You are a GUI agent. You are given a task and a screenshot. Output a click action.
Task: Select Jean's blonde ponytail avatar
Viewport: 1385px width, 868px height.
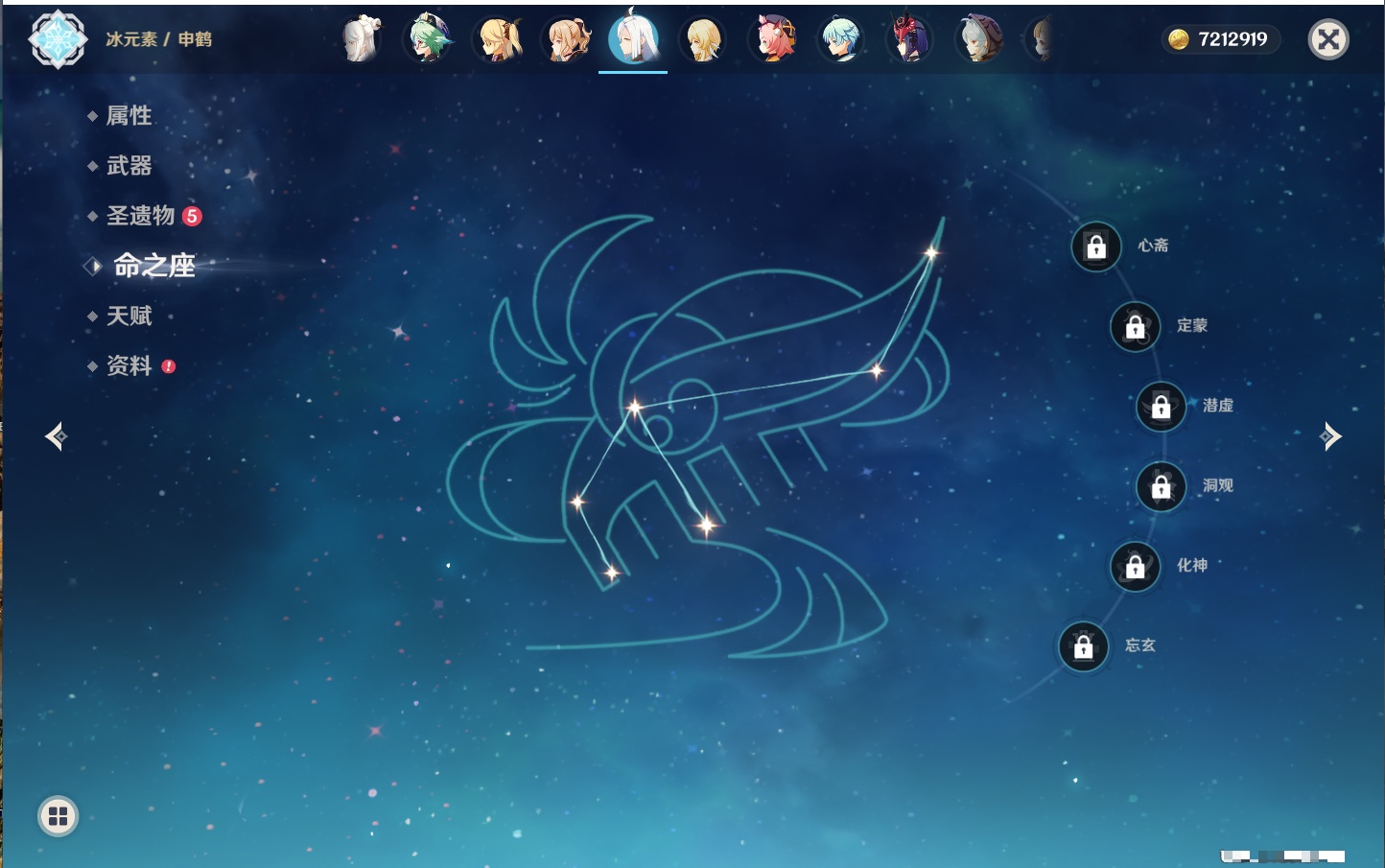(x=568, y=39)
